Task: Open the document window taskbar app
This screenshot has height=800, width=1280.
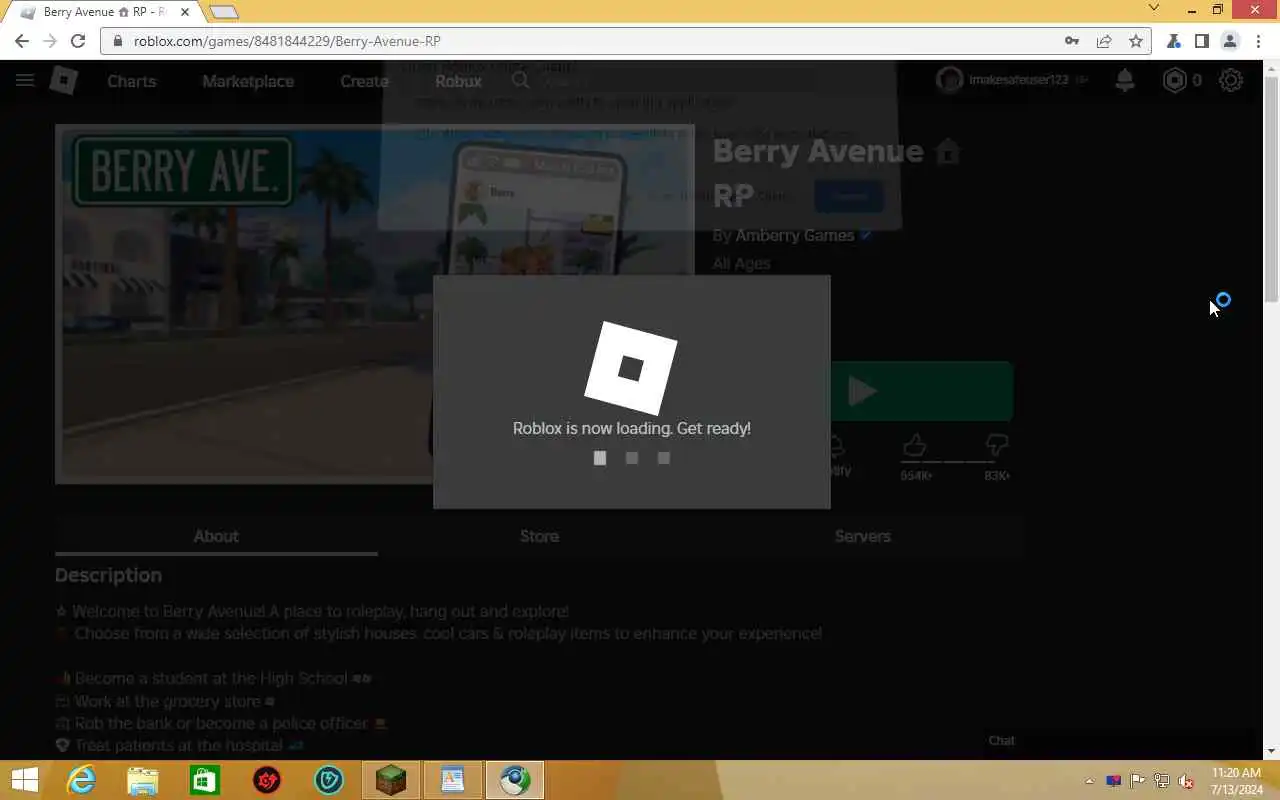Action: [x=453, y=780]
